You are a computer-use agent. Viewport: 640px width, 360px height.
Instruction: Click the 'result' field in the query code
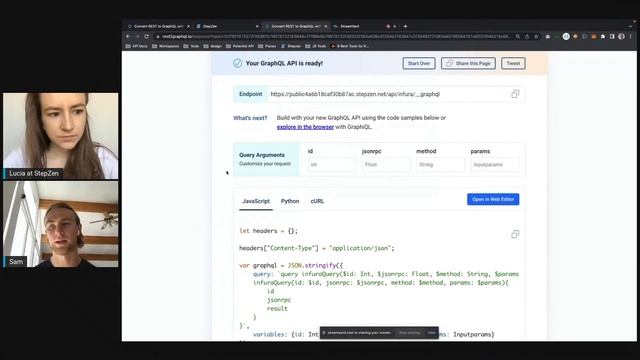tap(277, 309)
